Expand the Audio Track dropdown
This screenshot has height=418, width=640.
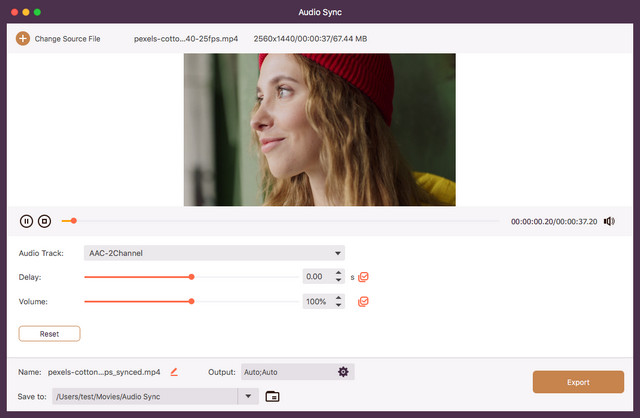pos(339,253)
